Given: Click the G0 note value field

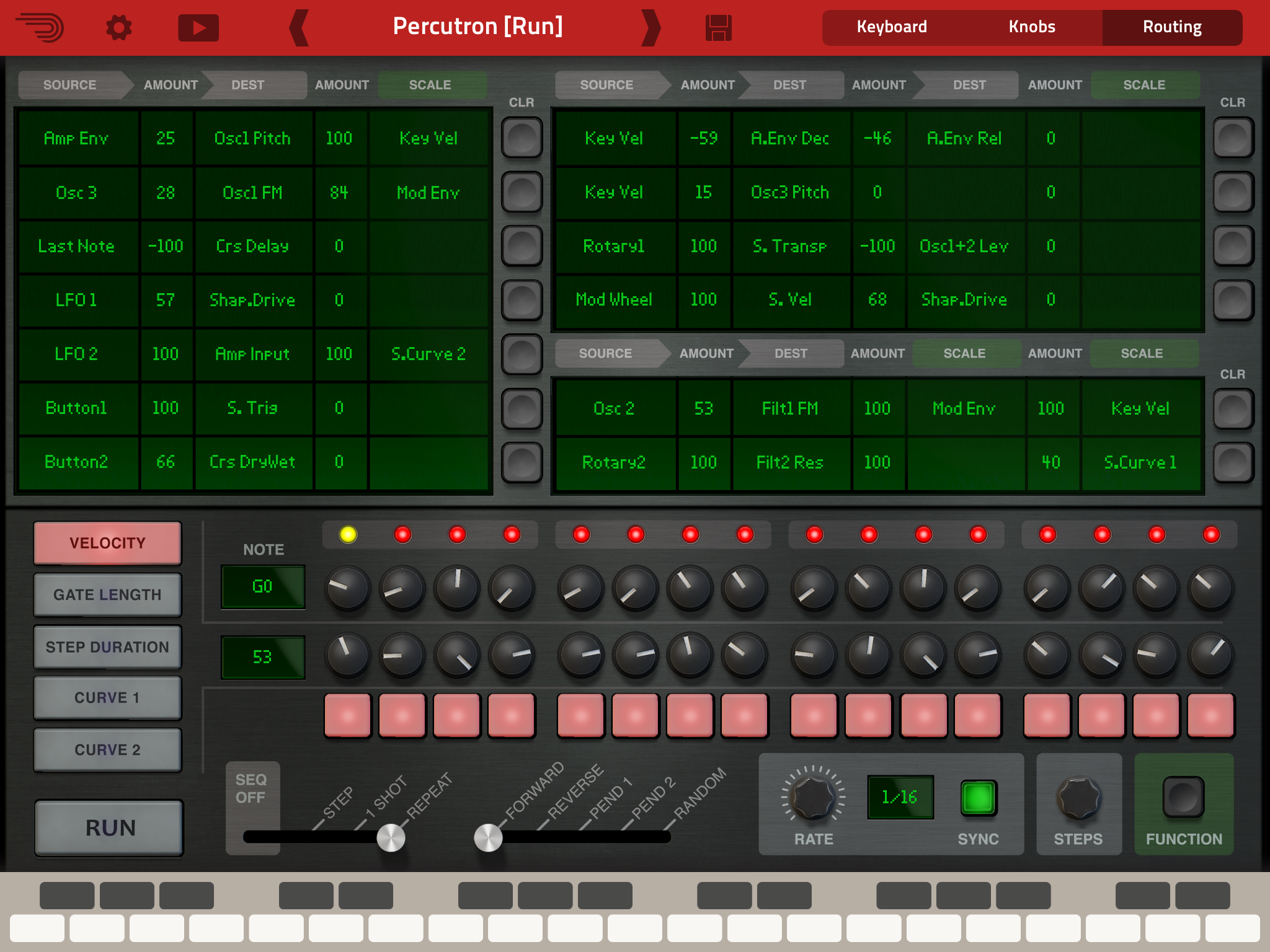Looking at the screenshot, I should click(263, 586).
